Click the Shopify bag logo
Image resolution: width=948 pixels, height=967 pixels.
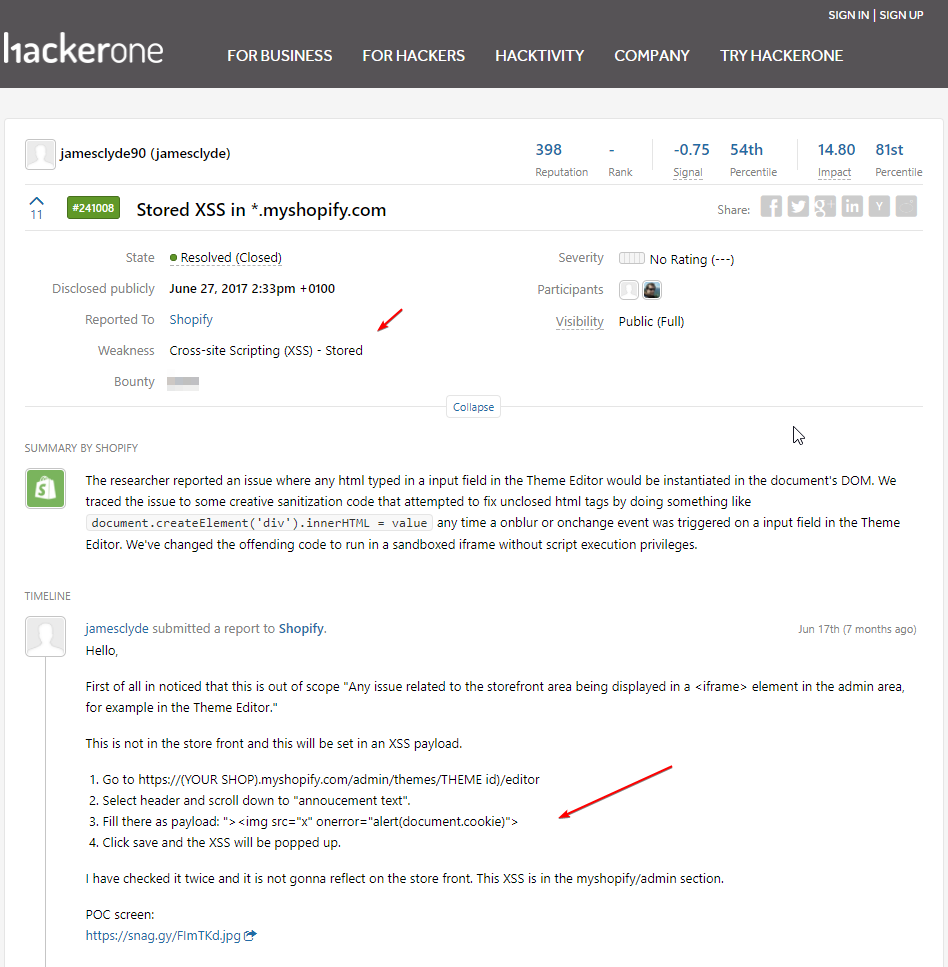click(45, 488)
